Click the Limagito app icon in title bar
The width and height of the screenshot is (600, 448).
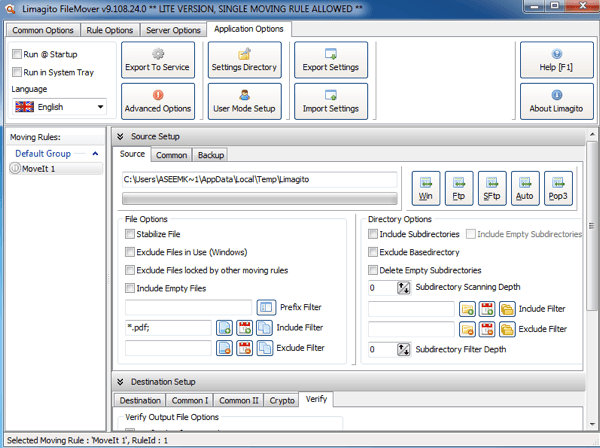click(x=10, y=9)
